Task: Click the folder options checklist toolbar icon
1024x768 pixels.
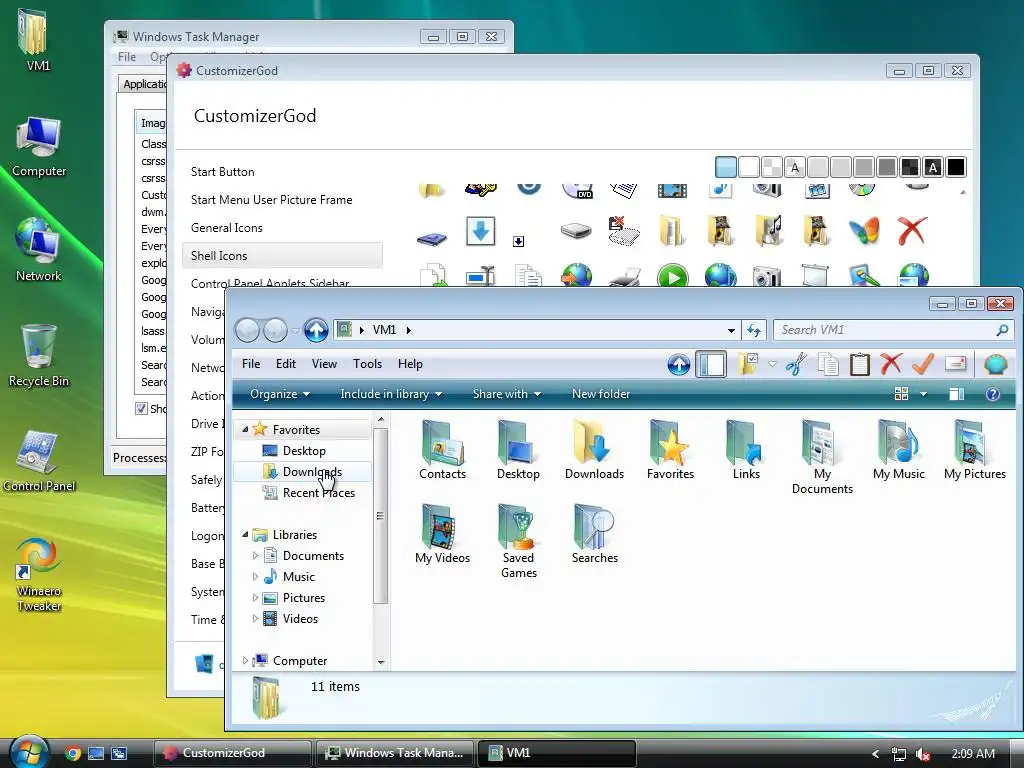Action: 748,364
